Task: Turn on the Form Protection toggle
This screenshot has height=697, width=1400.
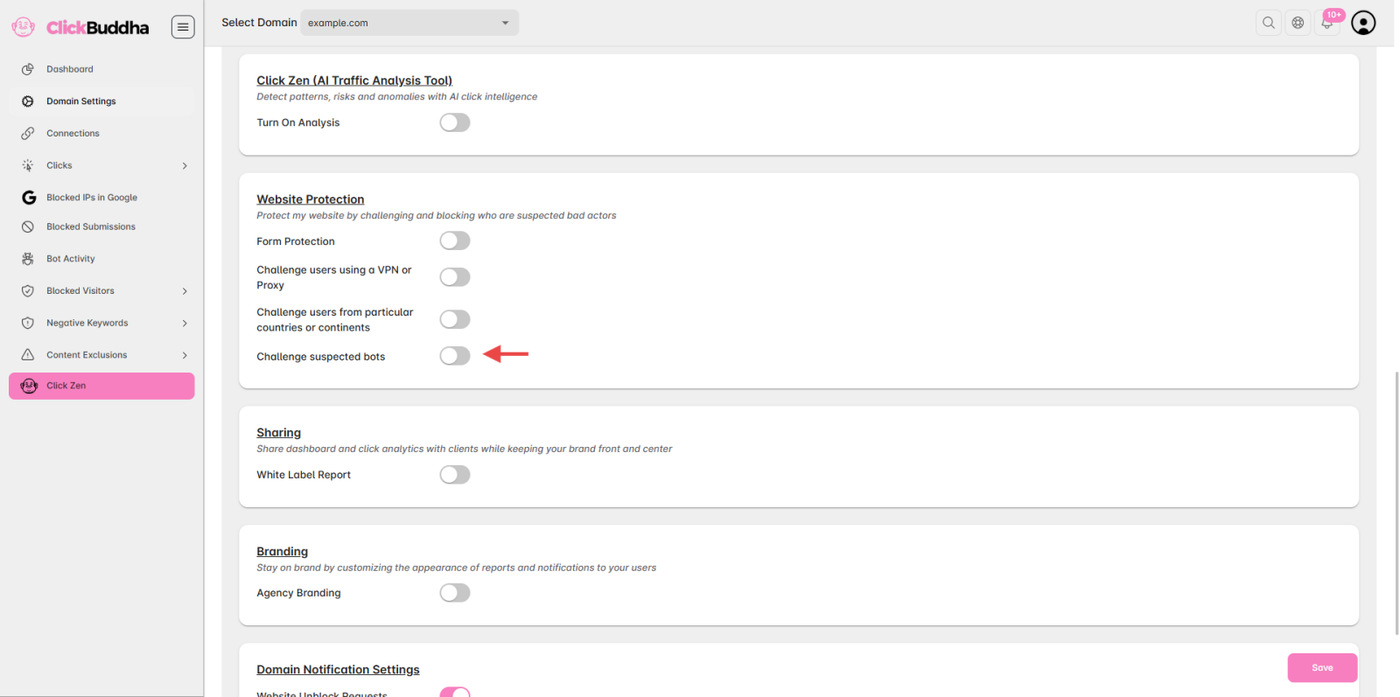Action: pyautogui.click(x=455, y=241)
